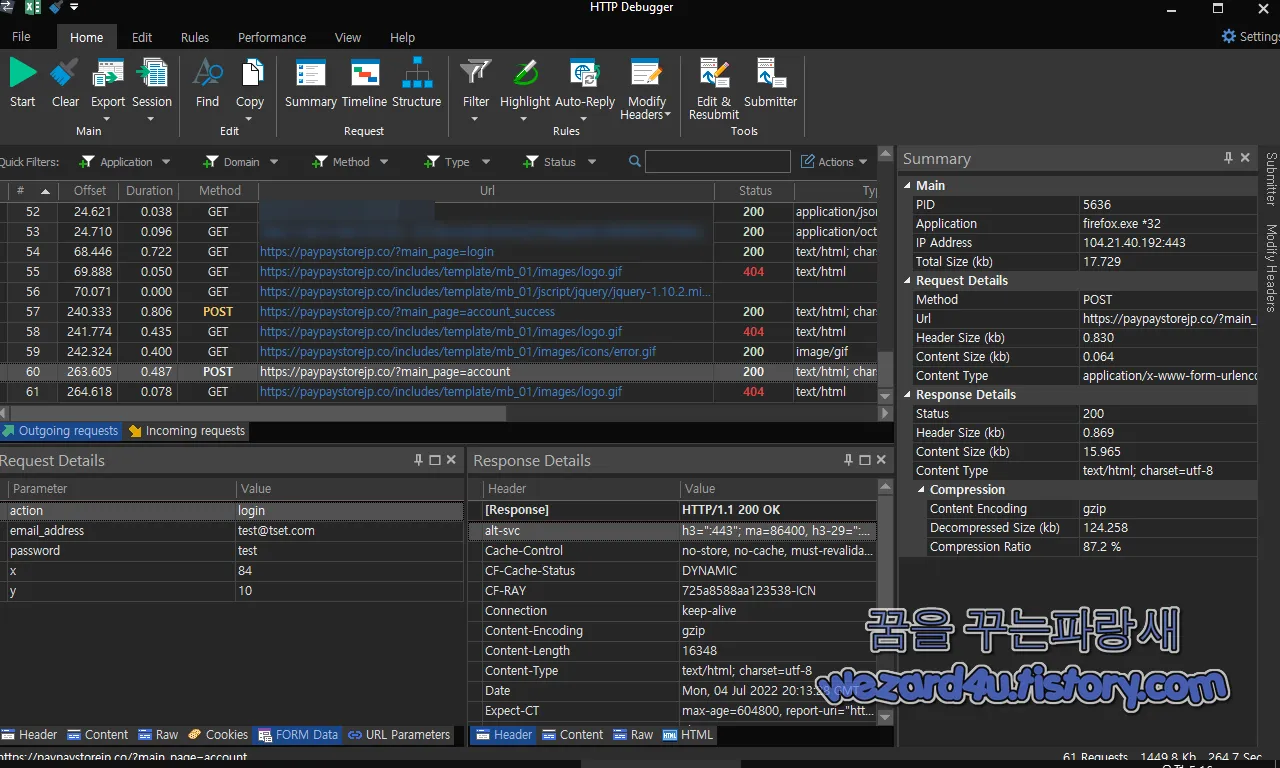Open the Submitter side tab
The height and width of the screenshot is (768, 1280).
[1271, 179]
